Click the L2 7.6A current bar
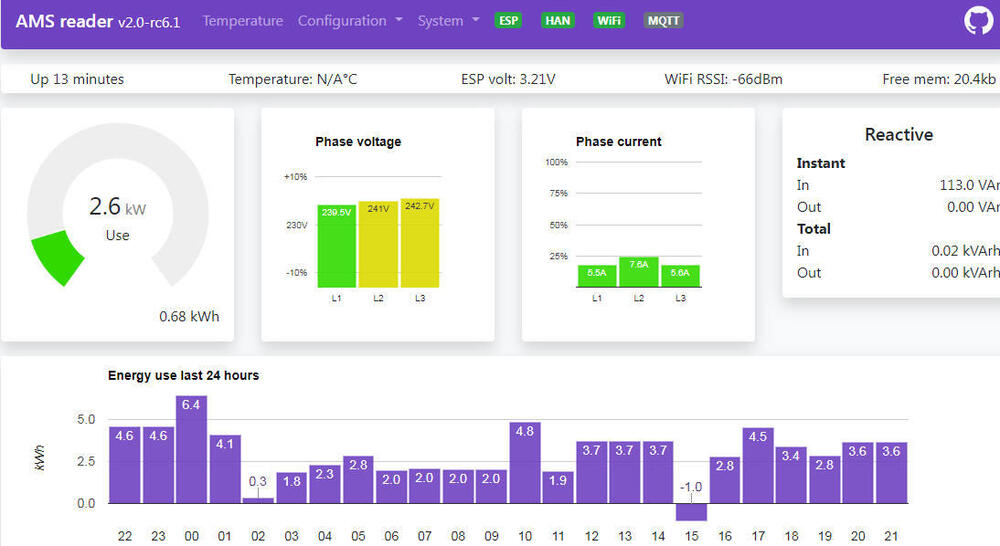The width and height of the screenshot is (1000, 546). point(639,273)
